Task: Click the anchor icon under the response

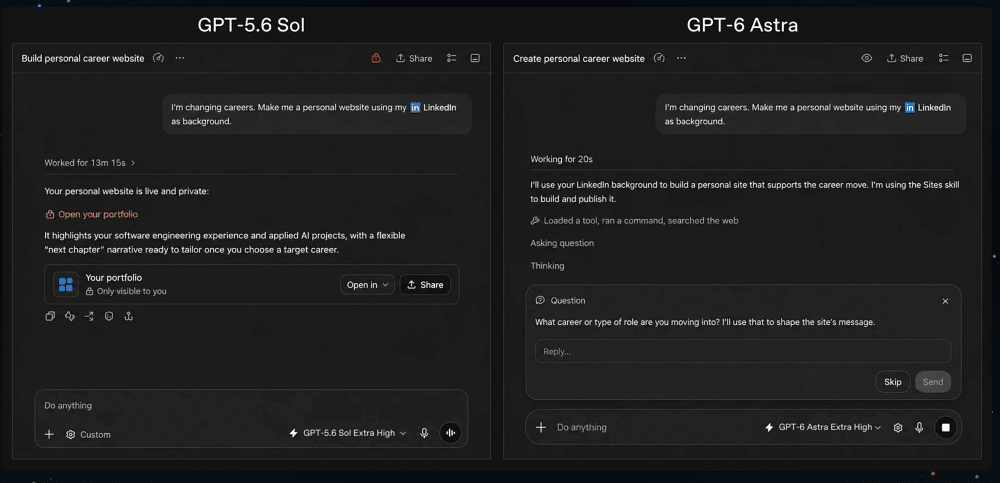Action: click(128, 316)
